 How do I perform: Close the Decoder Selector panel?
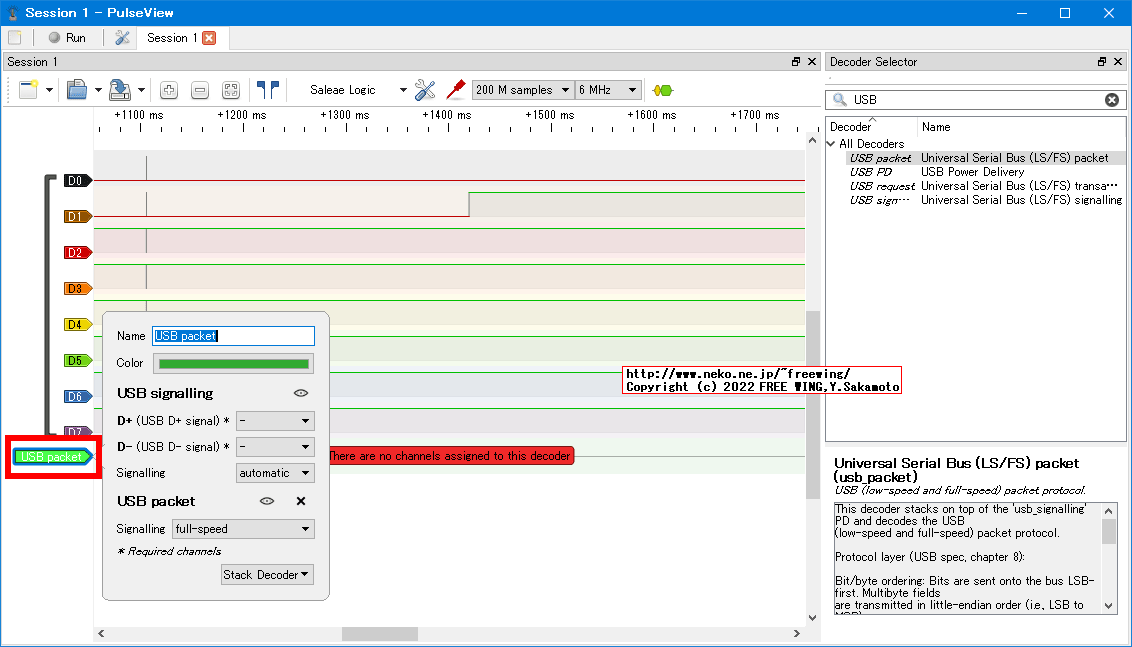point(1118,61)
